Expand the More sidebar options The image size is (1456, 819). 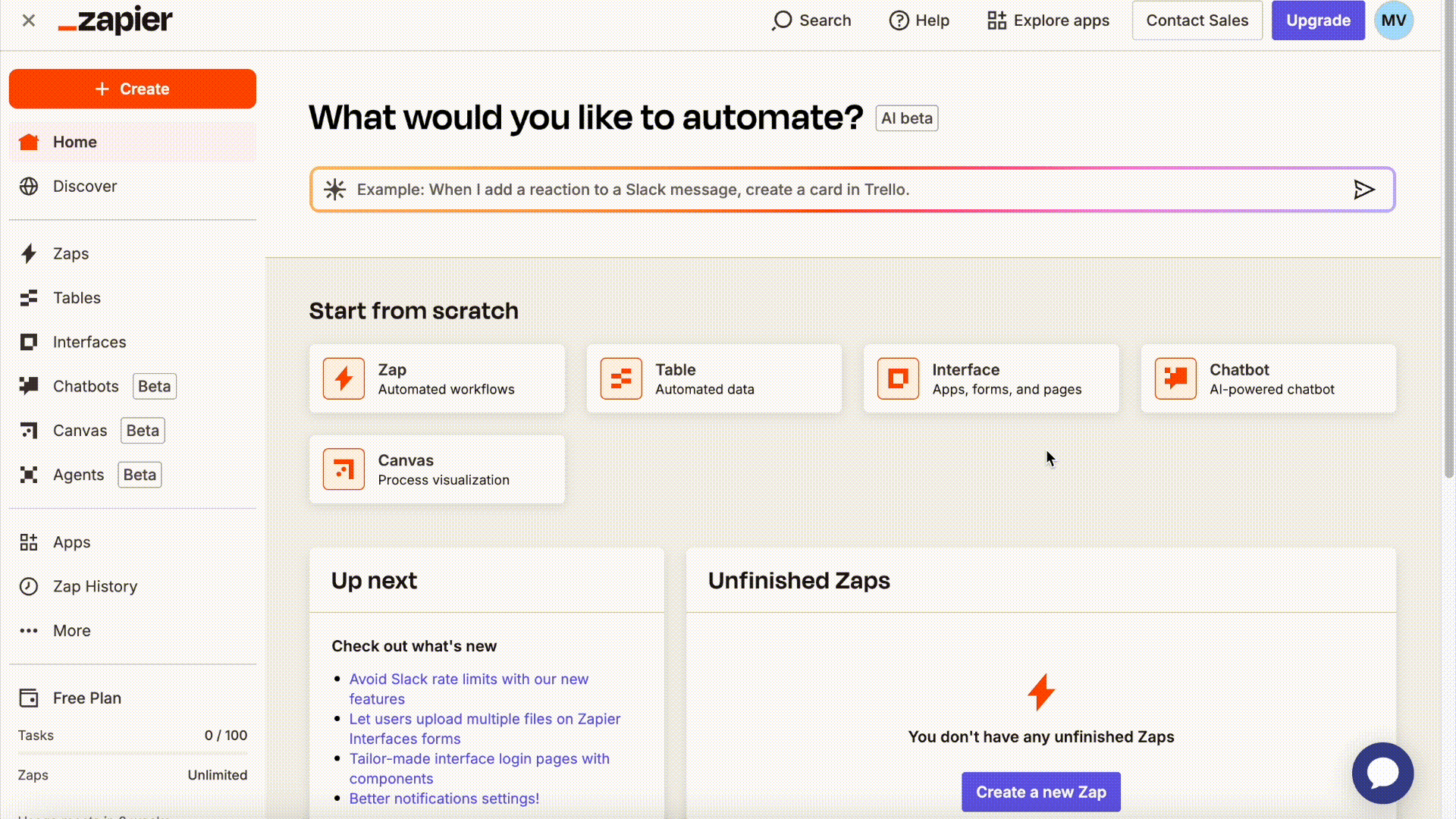click(x=133, y=631)
